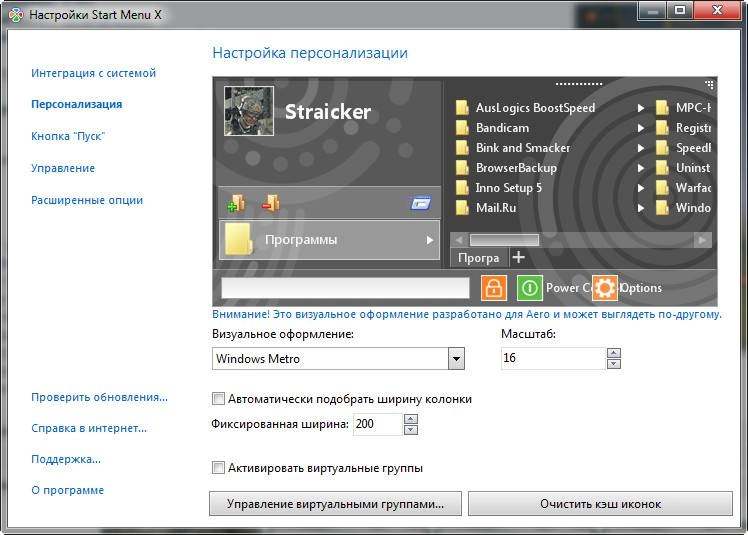The height and width of the screenshot is (535, 748).
Task: Expand the Bandicam submenu arrow
Action: tap(641, 128)
